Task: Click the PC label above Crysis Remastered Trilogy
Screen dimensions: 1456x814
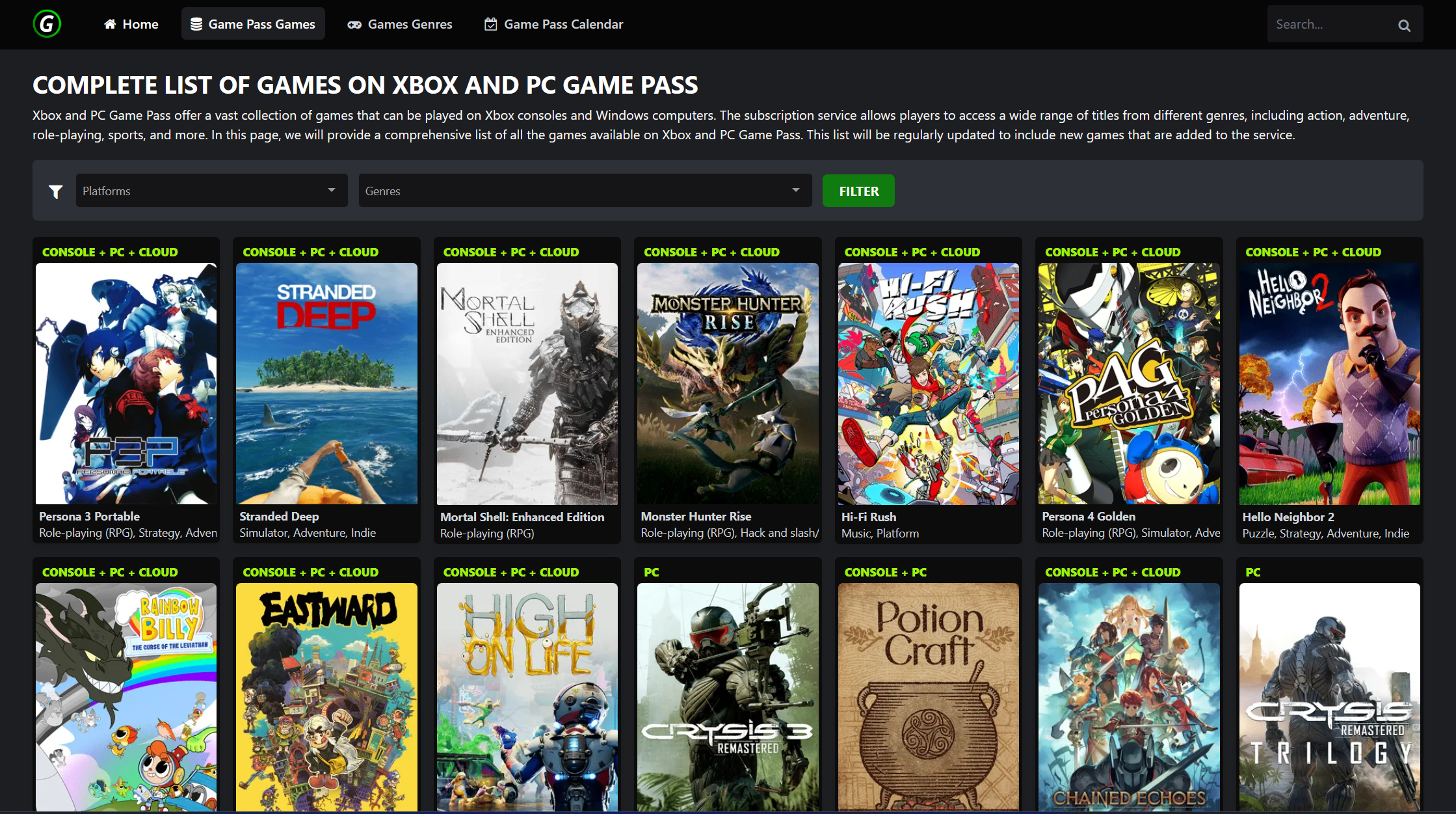Action: click(x=1252, y=572)
